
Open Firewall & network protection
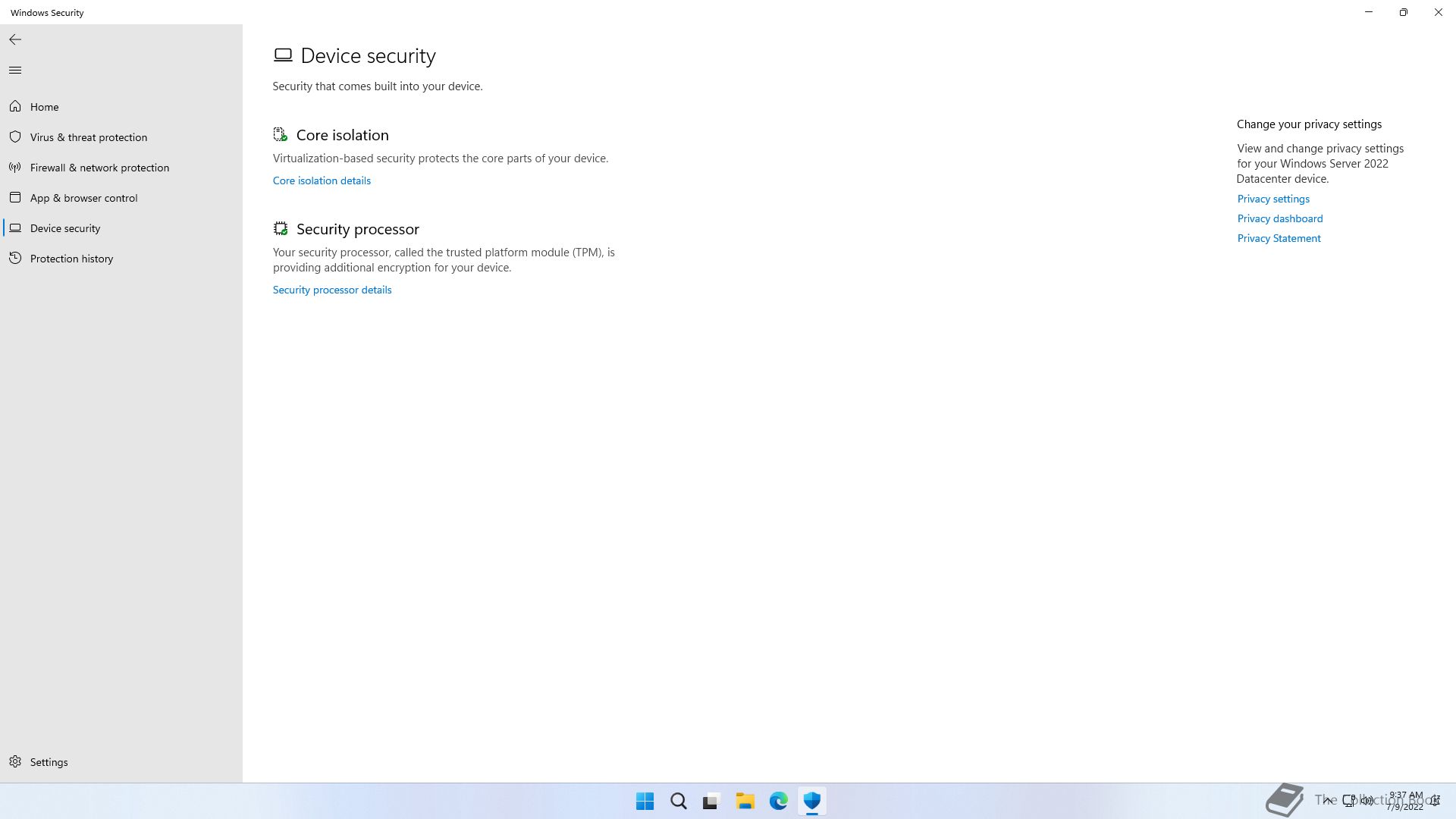point(121,168)
